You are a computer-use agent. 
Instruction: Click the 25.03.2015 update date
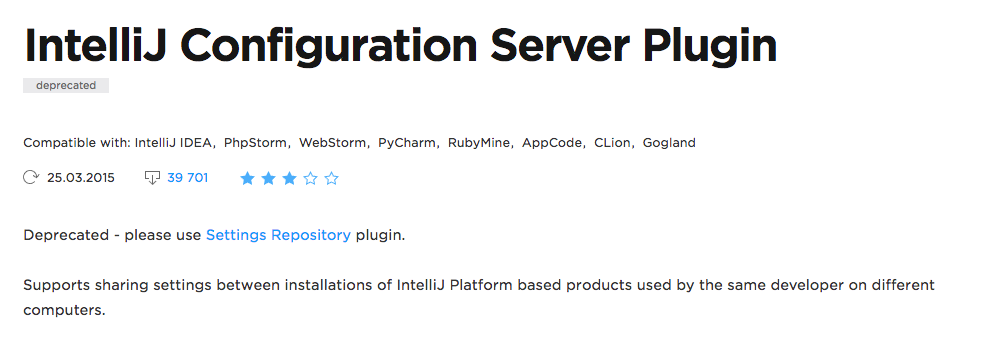[x=81, y=178]
